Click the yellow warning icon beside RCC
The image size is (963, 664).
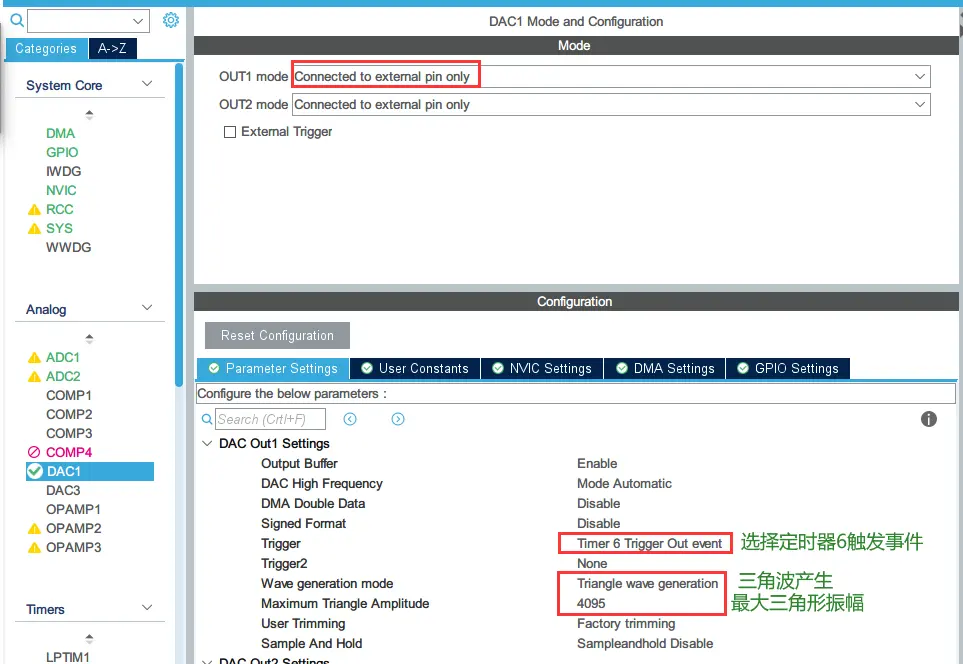[34, 210]
